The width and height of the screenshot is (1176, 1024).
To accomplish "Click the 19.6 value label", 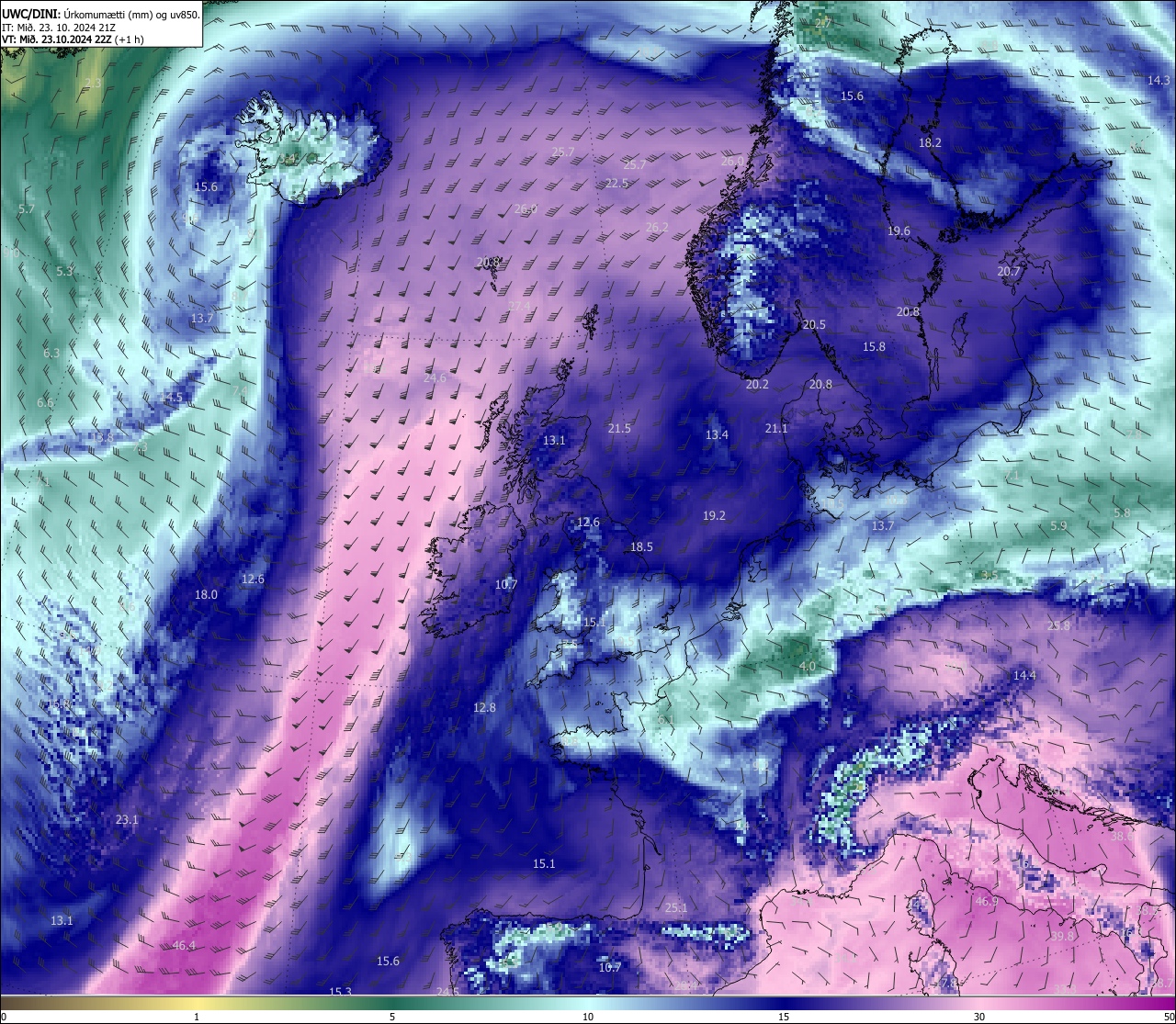I will [899, 231].
